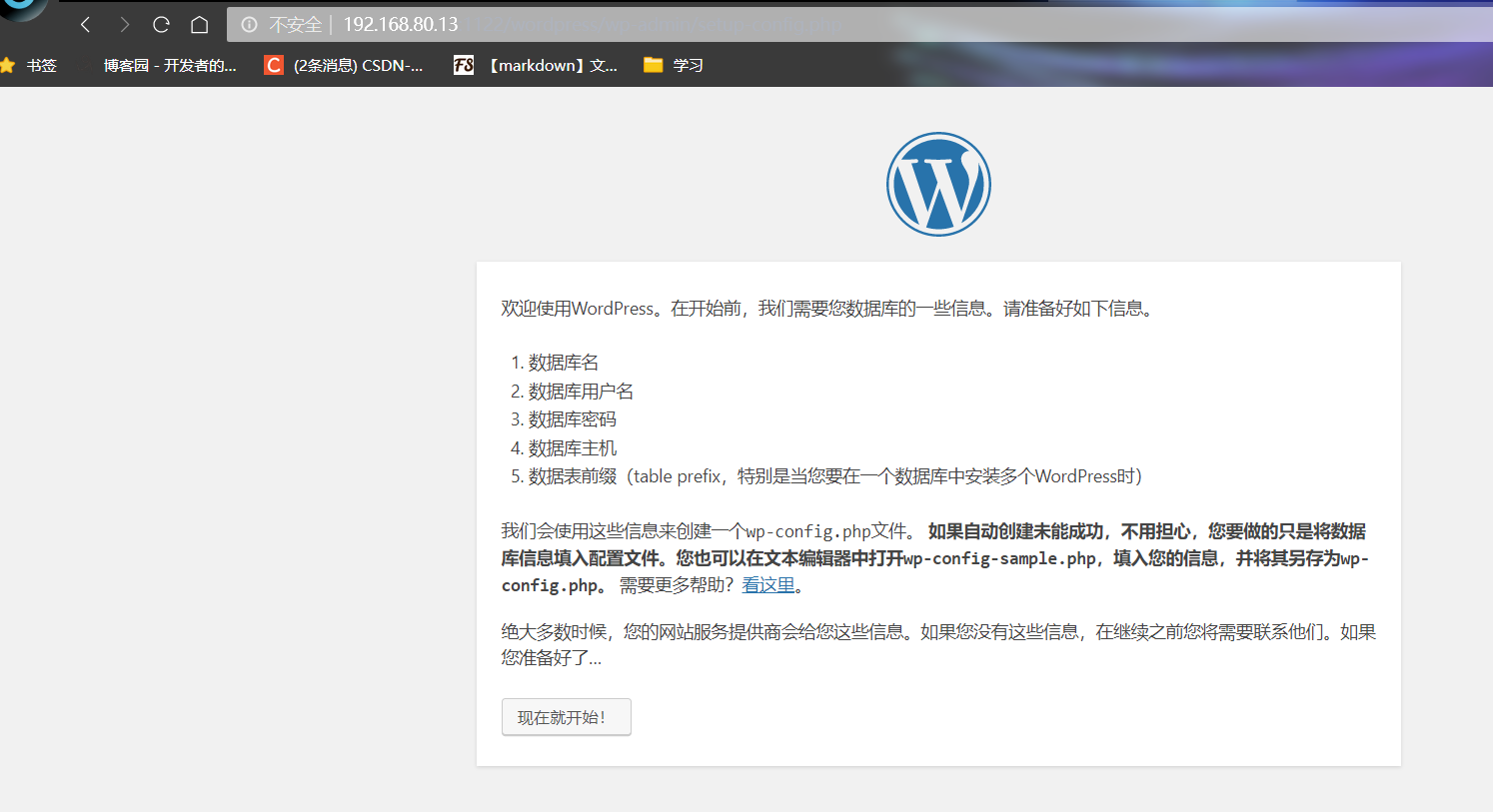Select the 数据库用户名 list item
The width and height of the screenshot is (1493, 812).
tap(581, 392)
